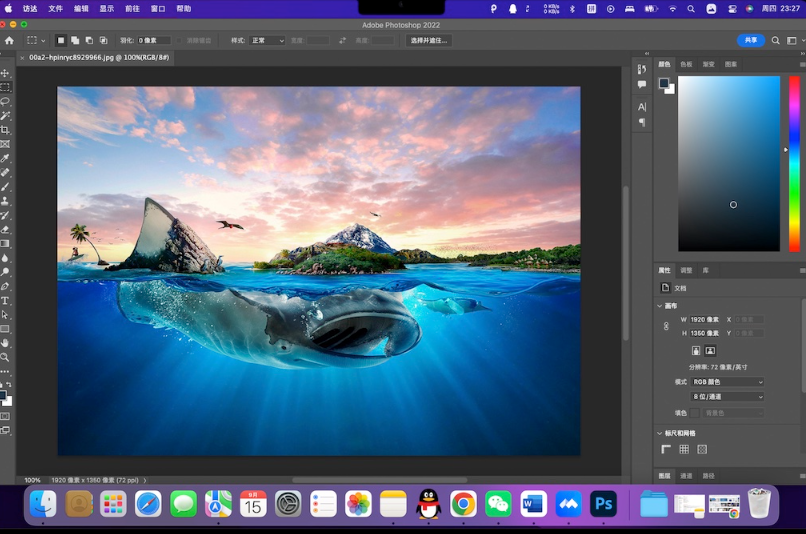Swap foreground and background colors
This screenshot has width=806, height=534.
tap(9, 384)
